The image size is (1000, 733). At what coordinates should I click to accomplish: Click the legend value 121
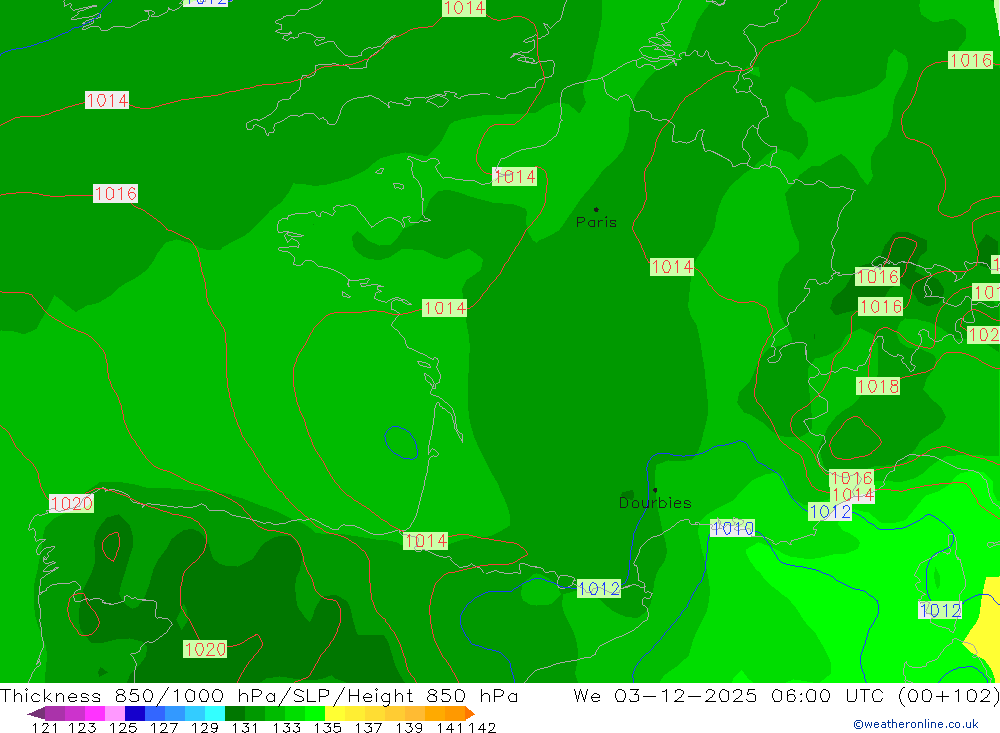(x=45, y=727)
